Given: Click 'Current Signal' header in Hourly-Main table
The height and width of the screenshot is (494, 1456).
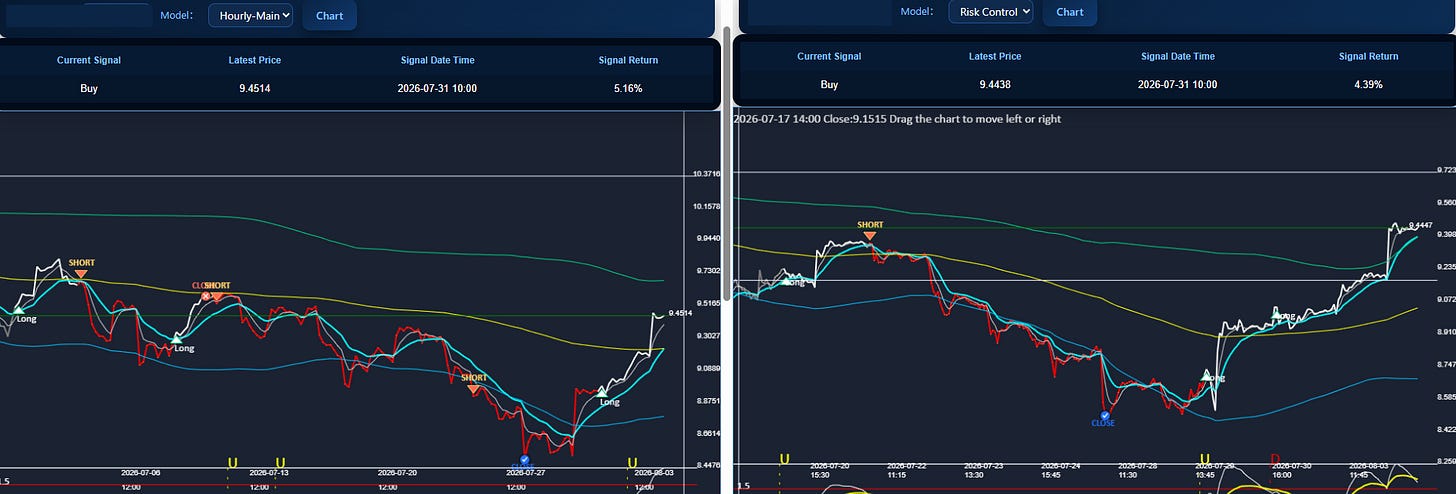Looking at the screenshot, I should click(89, 60).
